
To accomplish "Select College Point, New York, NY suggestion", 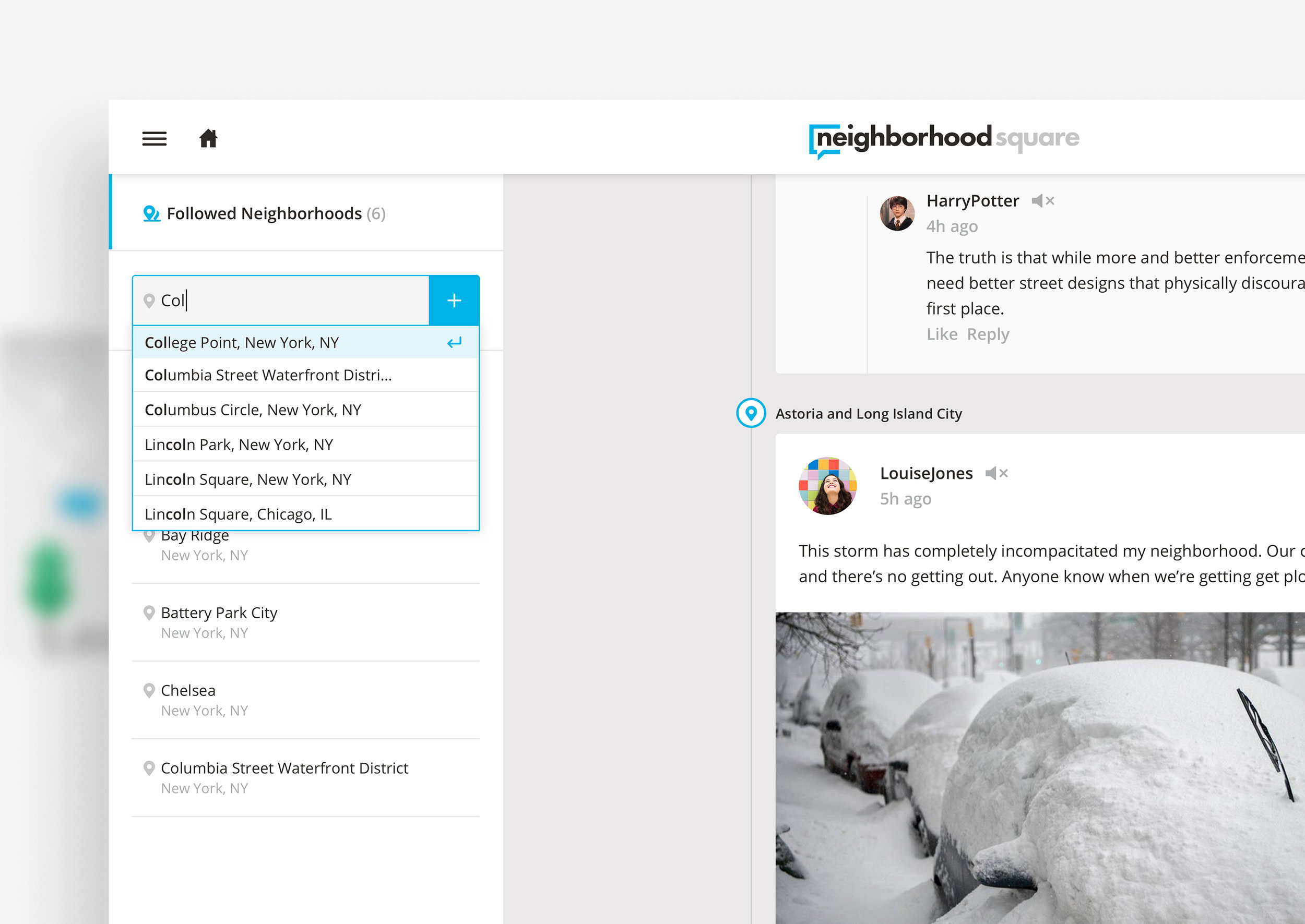I will pyautogui.click(x=305, y=342).
